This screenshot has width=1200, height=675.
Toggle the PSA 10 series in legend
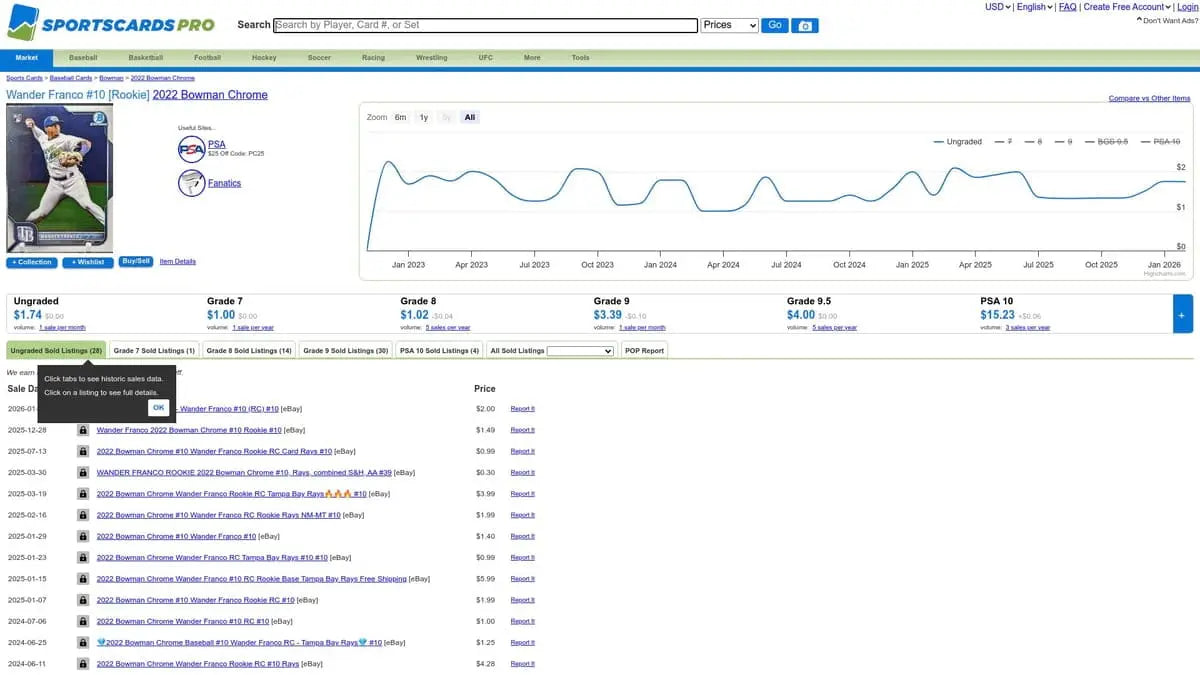[1161, 142]
